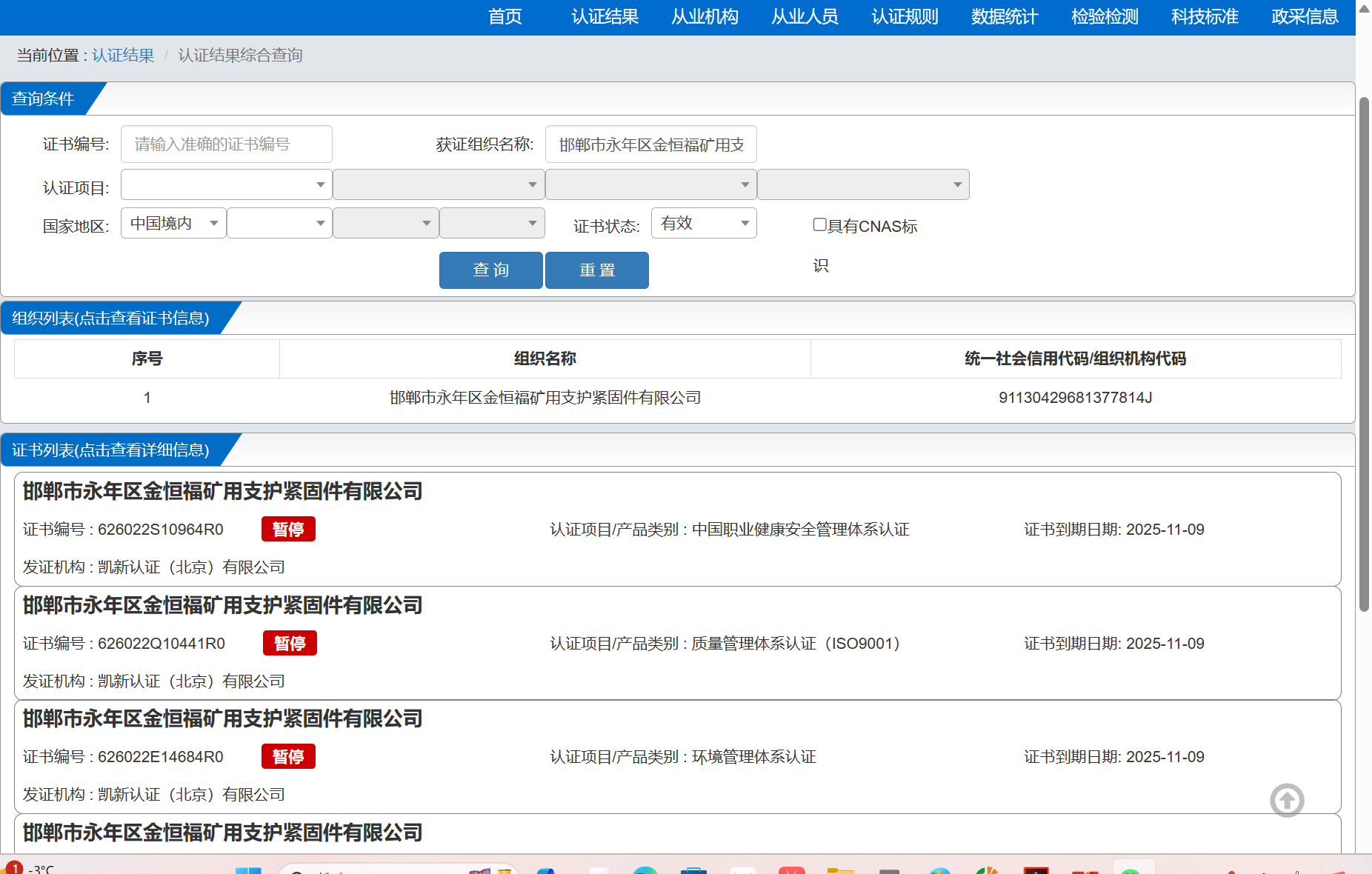Click the 查询 search button
This screenshot has width=1372, height=874.
point(490,270)
